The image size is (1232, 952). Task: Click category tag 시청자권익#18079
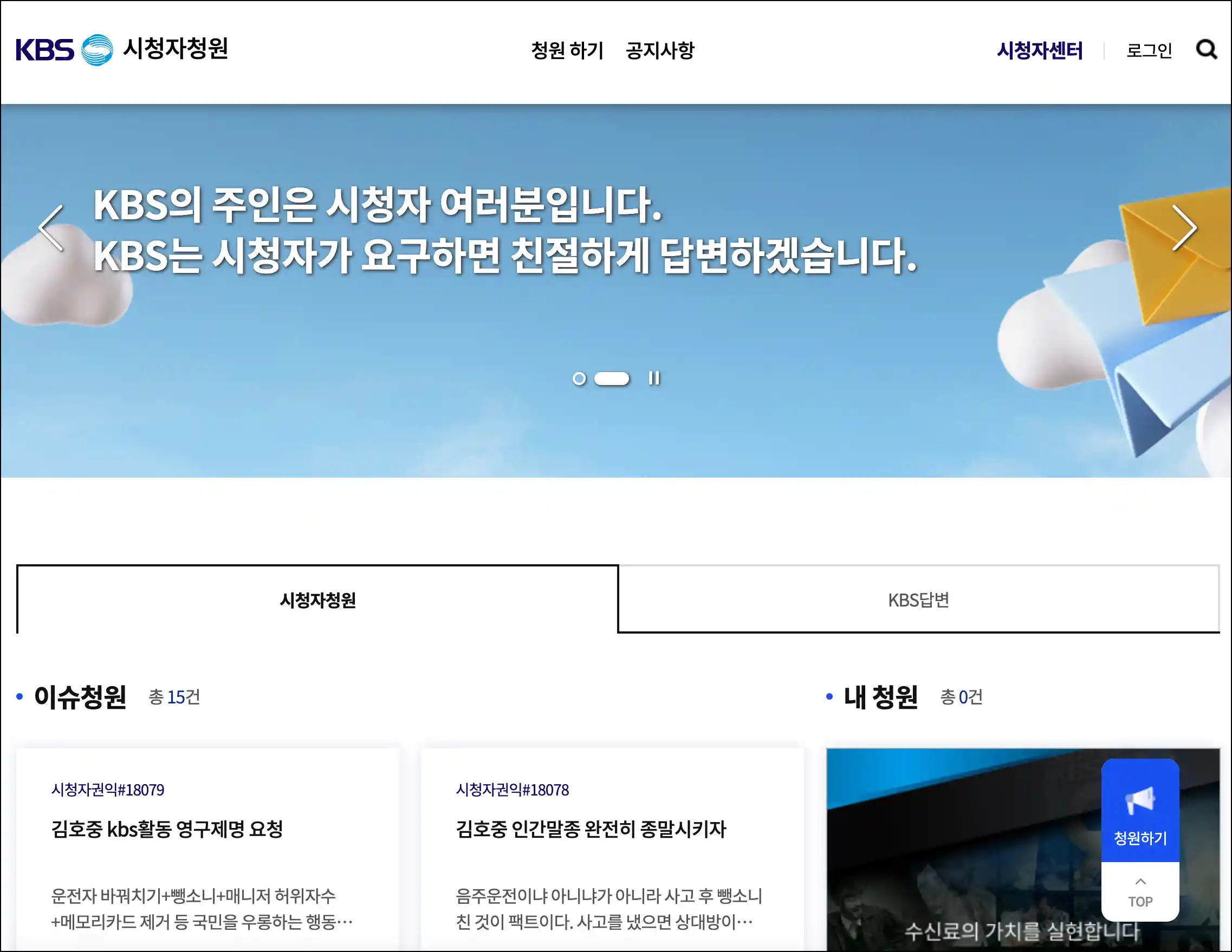108,790
